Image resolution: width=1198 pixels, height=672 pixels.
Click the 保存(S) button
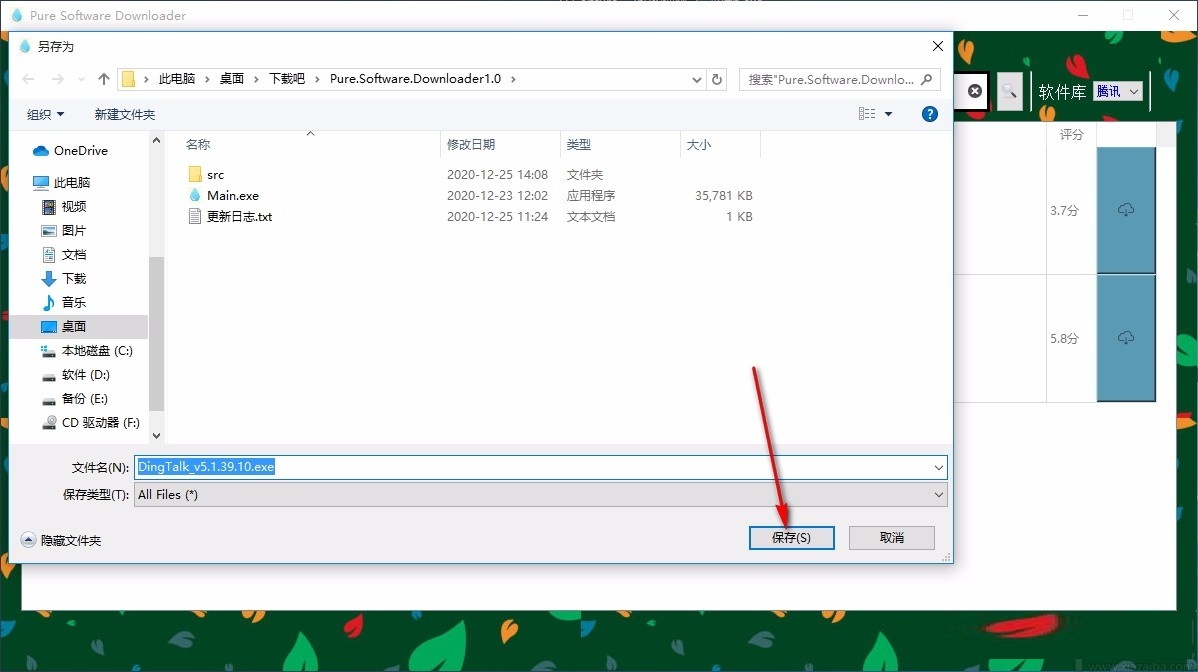click(791, 537)
